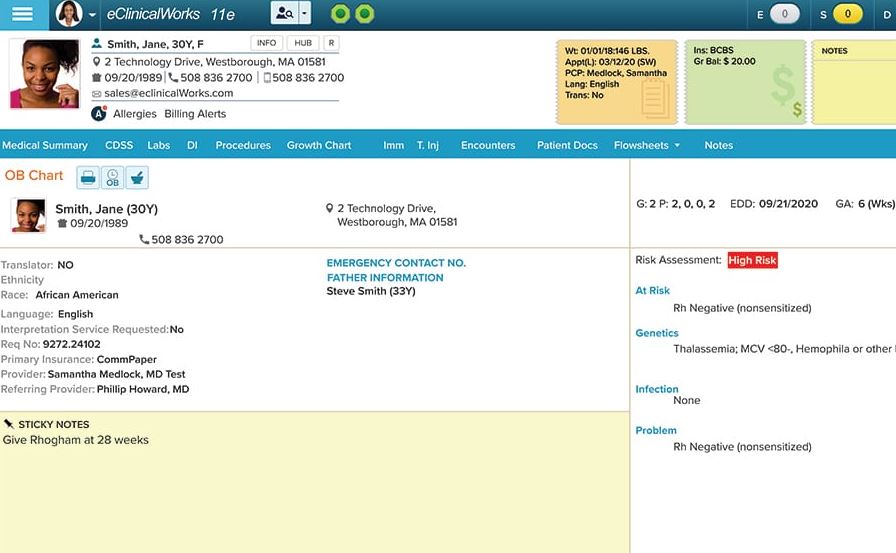The image size is (896, 553).
Task: Click the OB history clock icon
Action: [x=113, y=178]
